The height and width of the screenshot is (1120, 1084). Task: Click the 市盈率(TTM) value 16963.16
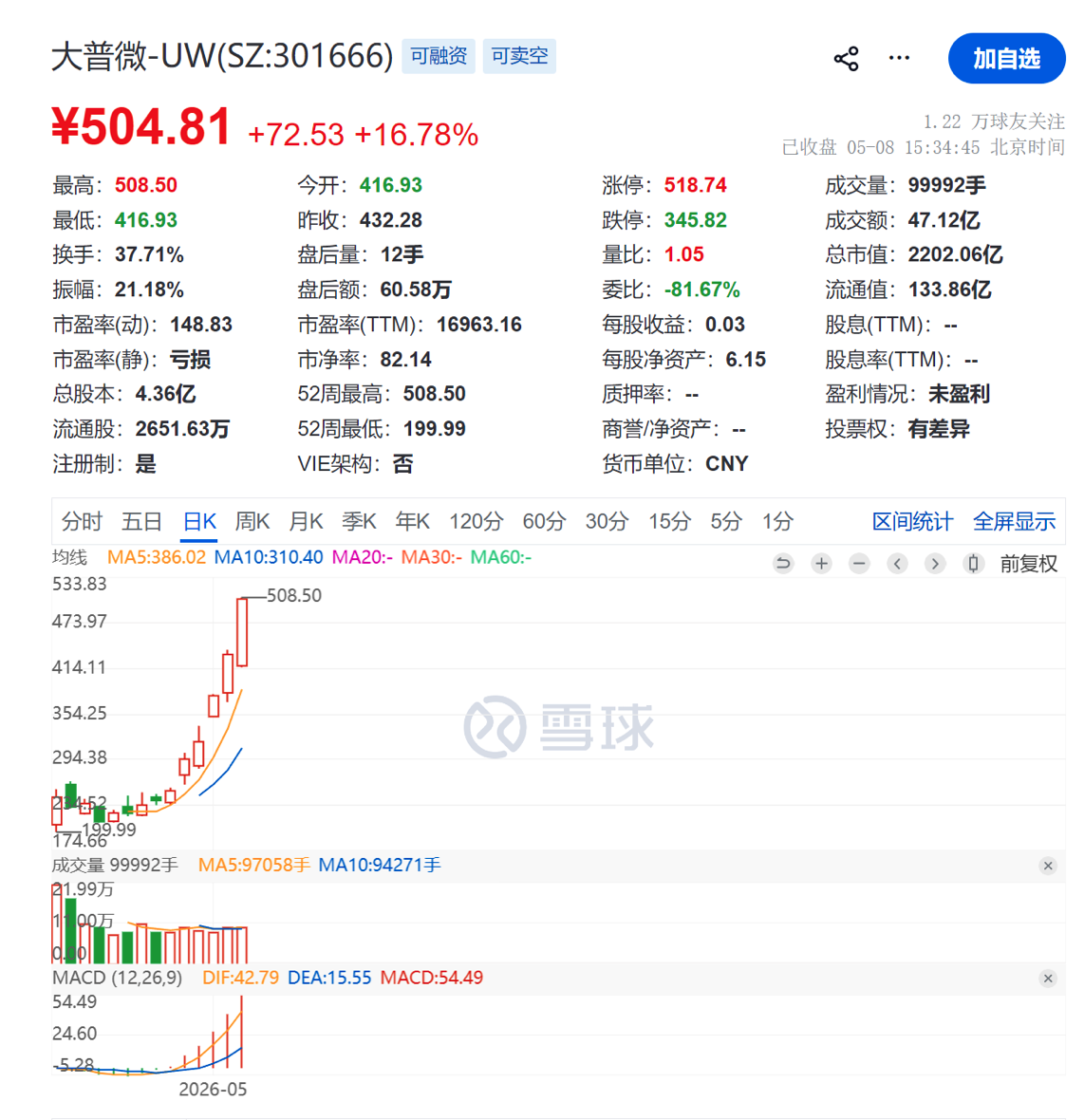[x=478, y=325]
